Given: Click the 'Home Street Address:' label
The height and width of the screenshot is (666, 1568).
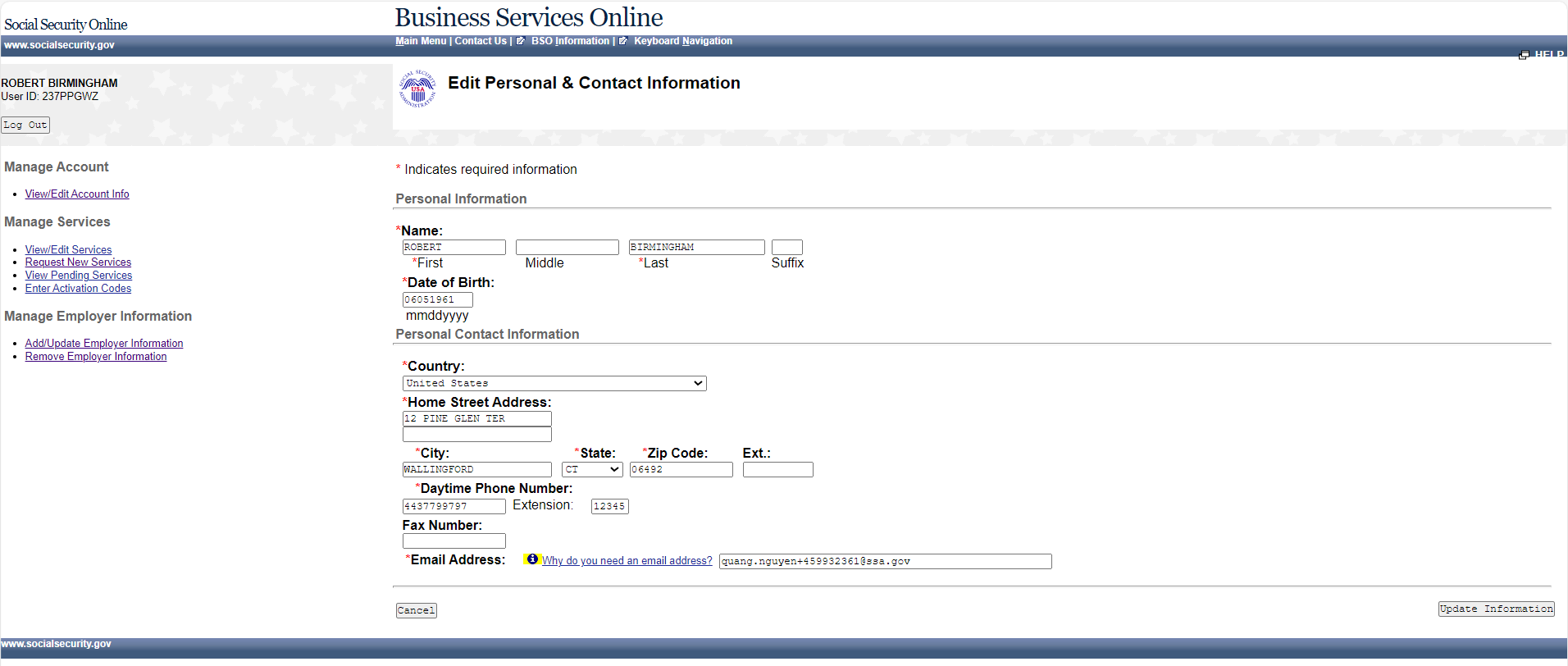Looking at the screenshot, I should [x=480, y=402].
